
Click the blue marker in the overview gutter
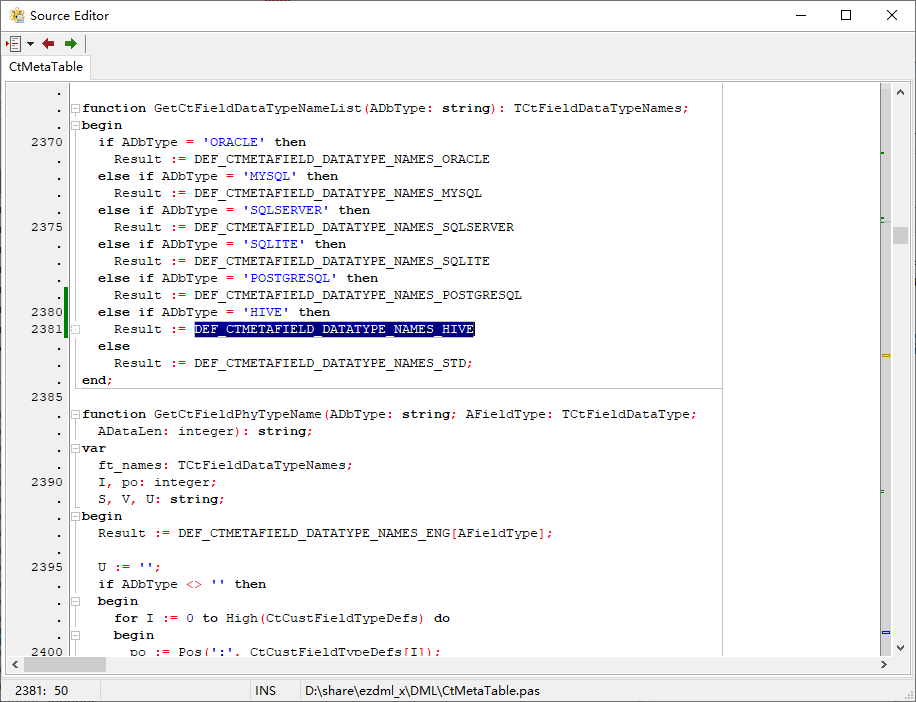click(x=886, y=633)
